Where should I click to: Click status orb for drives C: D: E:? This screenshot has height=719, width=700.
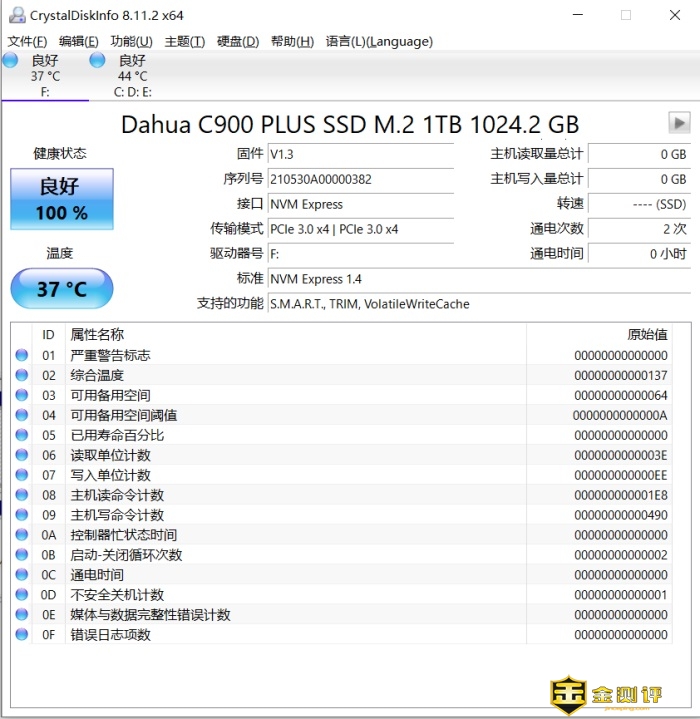click(97, 60)
